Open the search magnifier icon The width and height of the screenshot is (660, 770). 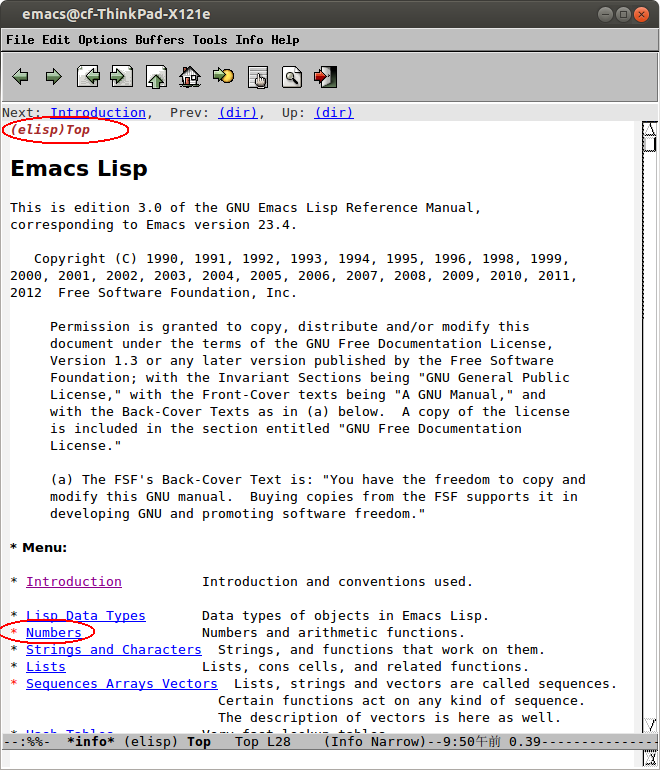click(292, 77)
